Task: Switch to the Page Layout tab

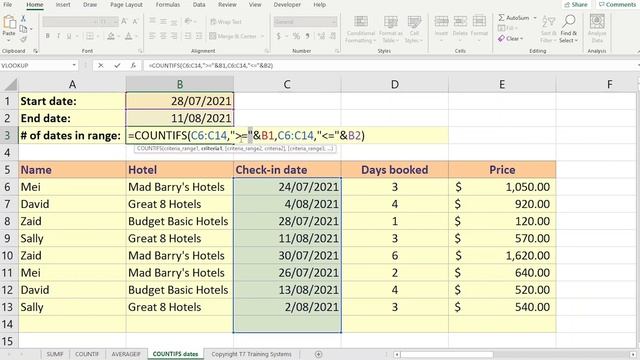Action: (126, 5)
